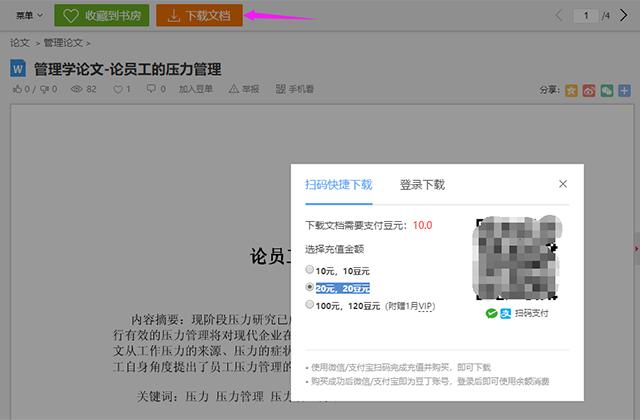
Task: Click 加入豆单 link
Action: pos(196,89)
